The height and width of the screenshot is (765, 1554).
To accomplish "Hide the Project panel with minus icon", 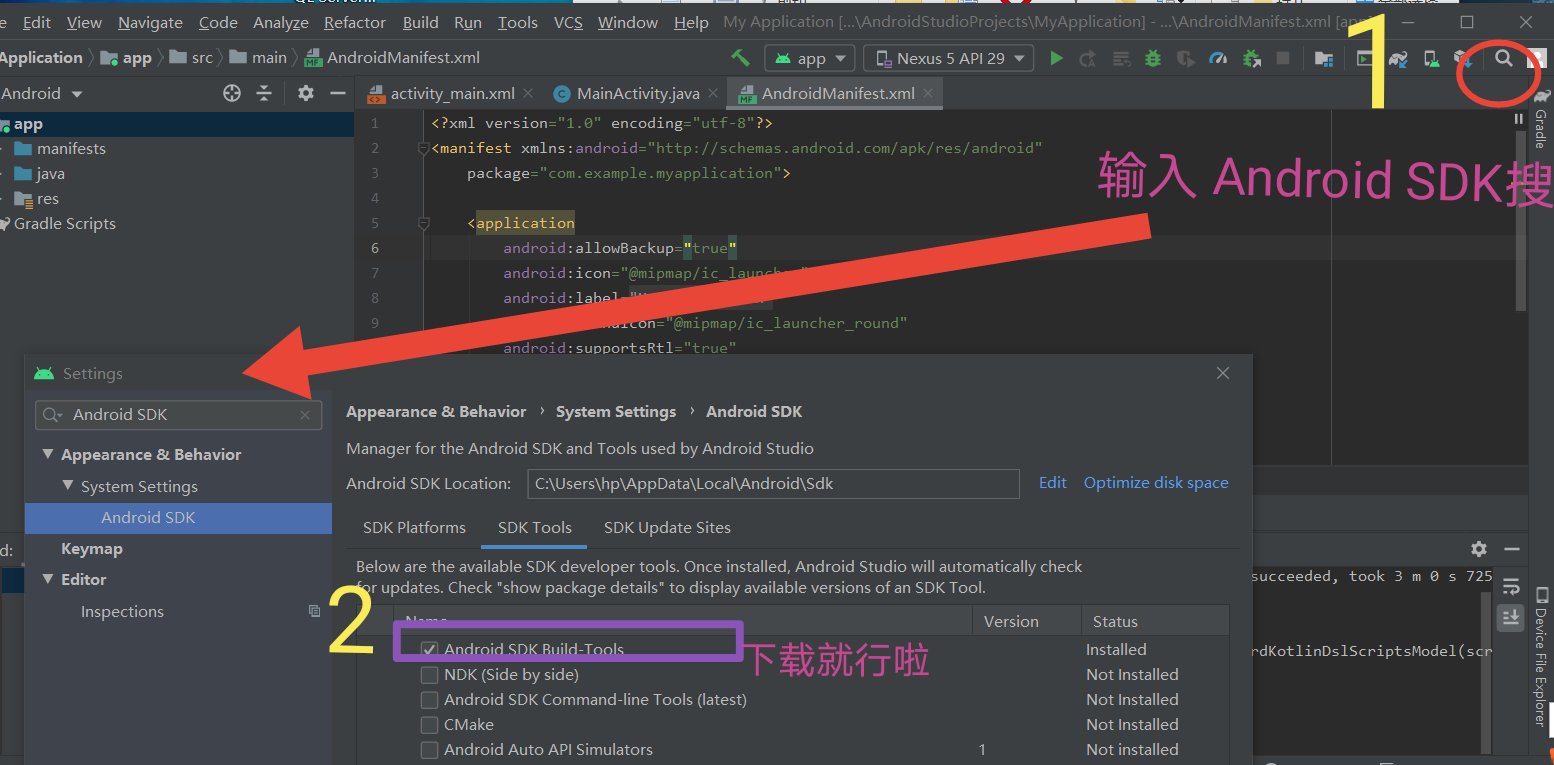I will [337, 93].
